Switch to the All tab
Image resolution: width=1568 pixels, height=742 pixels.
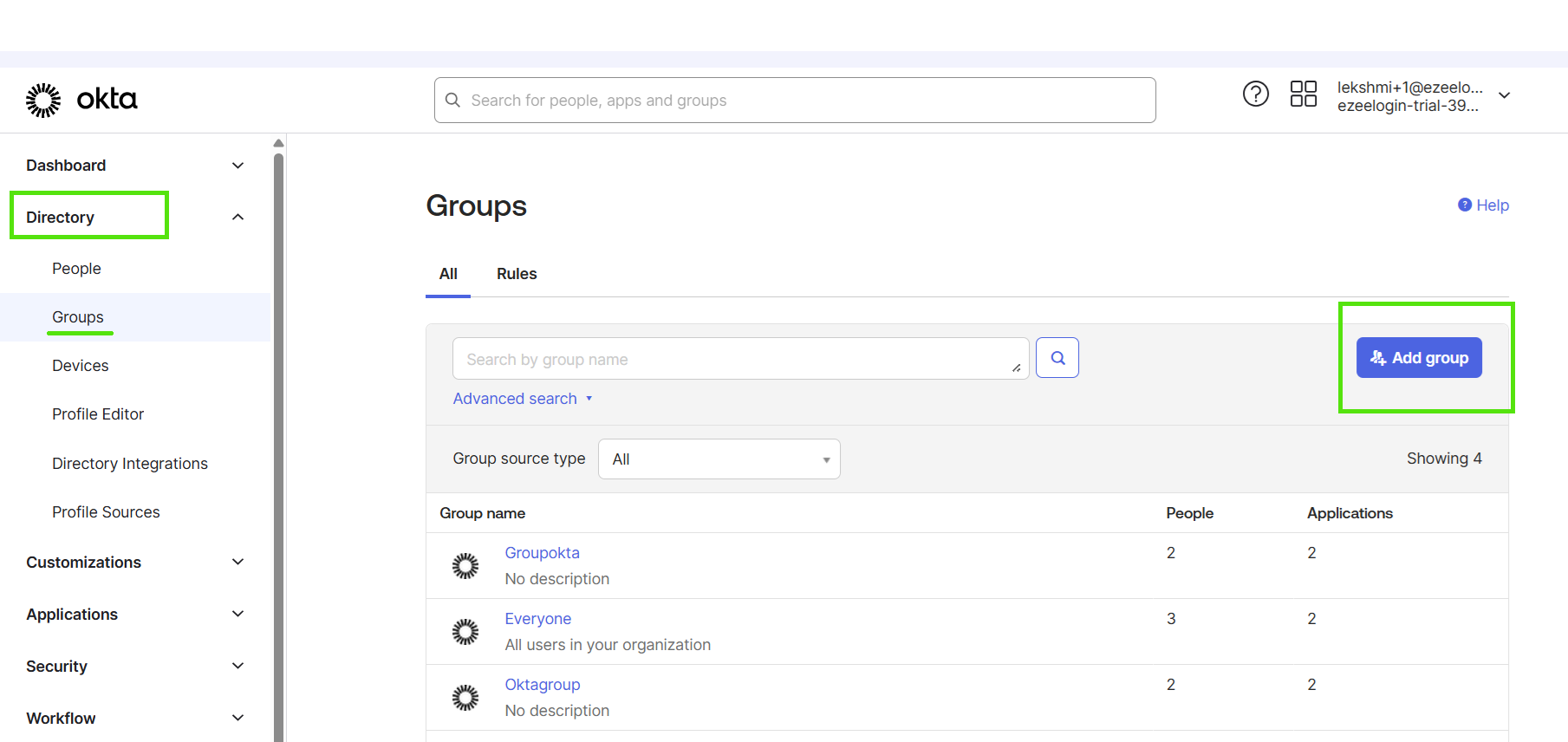(x=448, y=274)
